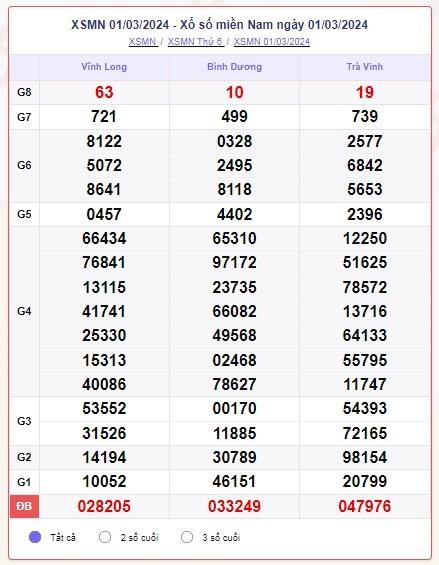439x565 pixels.
Task: Click the Vĩnh Long special prize 028205
Action: [104, 506]
